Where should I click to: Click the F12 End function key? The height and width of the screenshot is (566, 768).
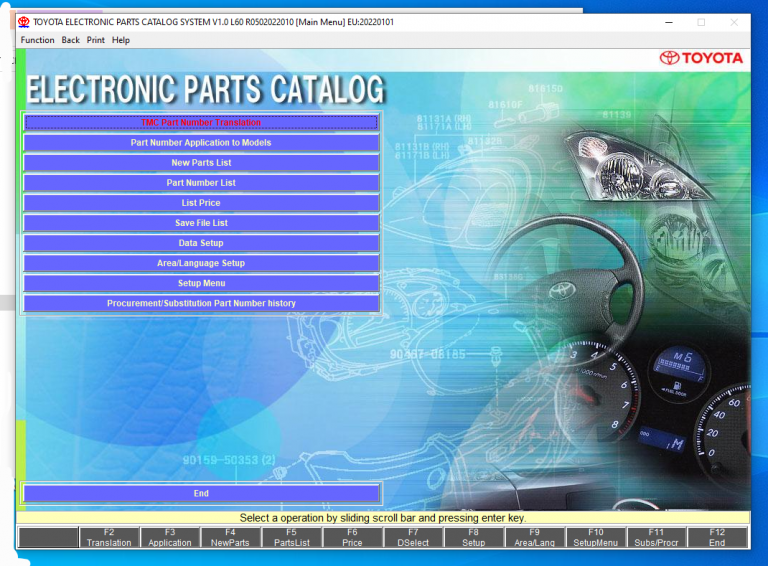[718, 537]
